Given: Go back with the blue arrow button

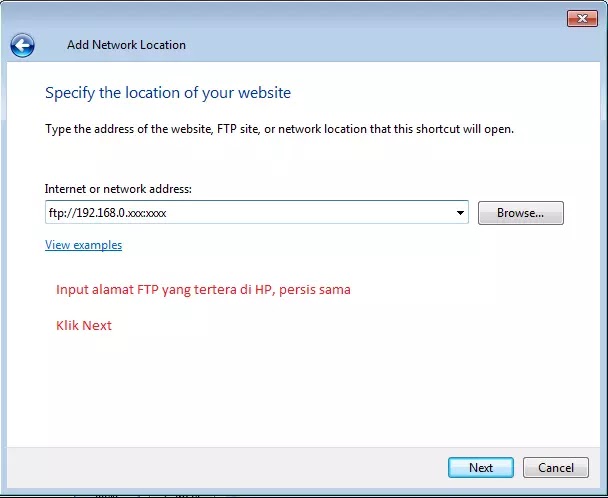Looking at the screenshot, I should click(x=22, y=45).
